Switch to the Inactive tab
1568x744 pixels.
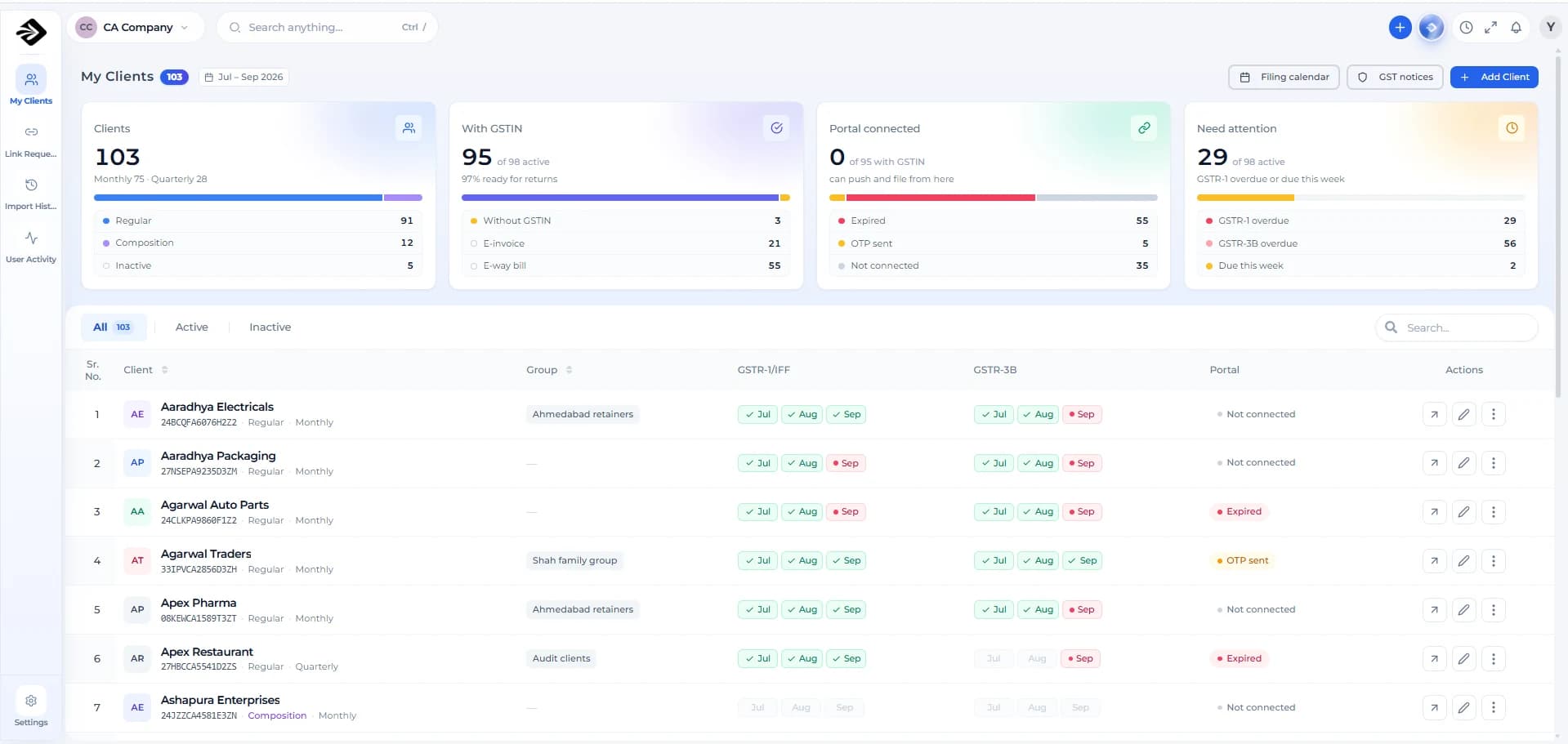[270, 327]
